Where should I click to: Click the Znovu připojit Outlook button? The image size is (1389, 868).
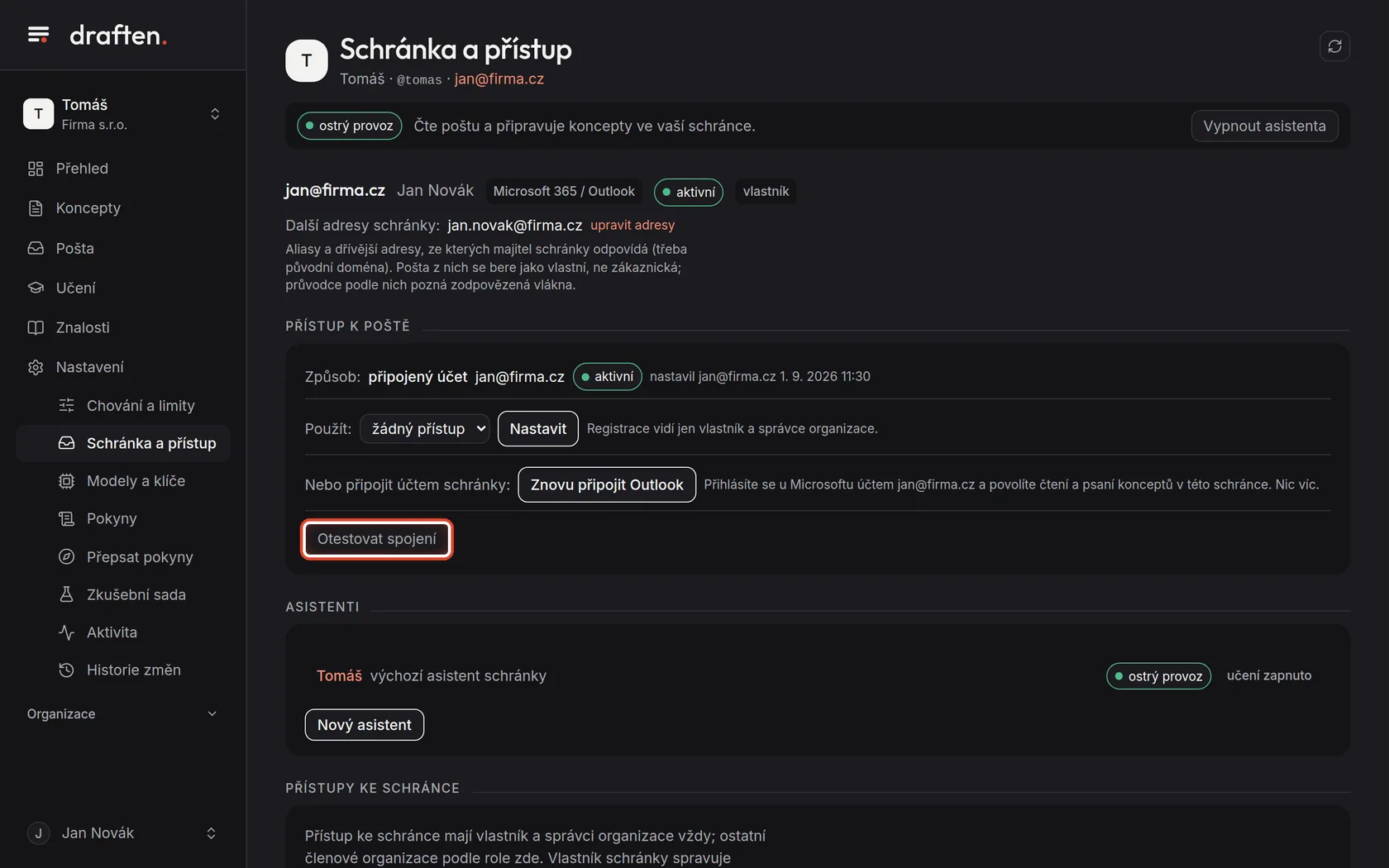click(607, 484)
